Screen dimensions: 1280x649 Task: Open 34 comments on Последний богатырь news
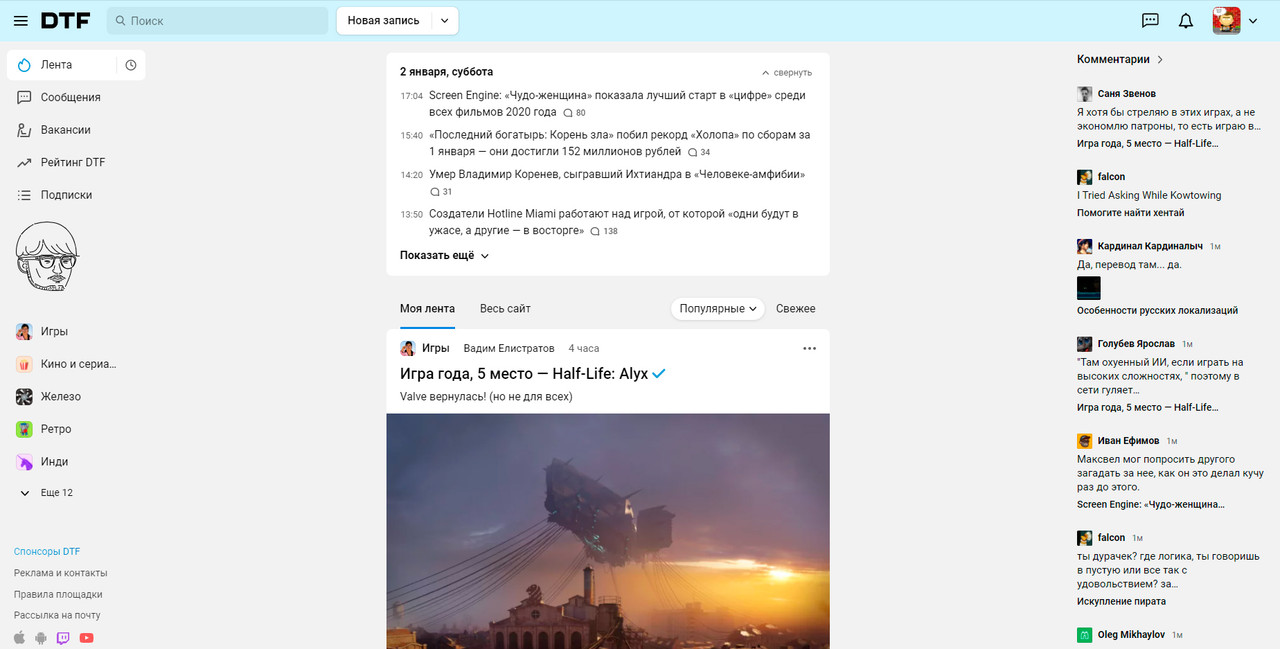(699, 152)
